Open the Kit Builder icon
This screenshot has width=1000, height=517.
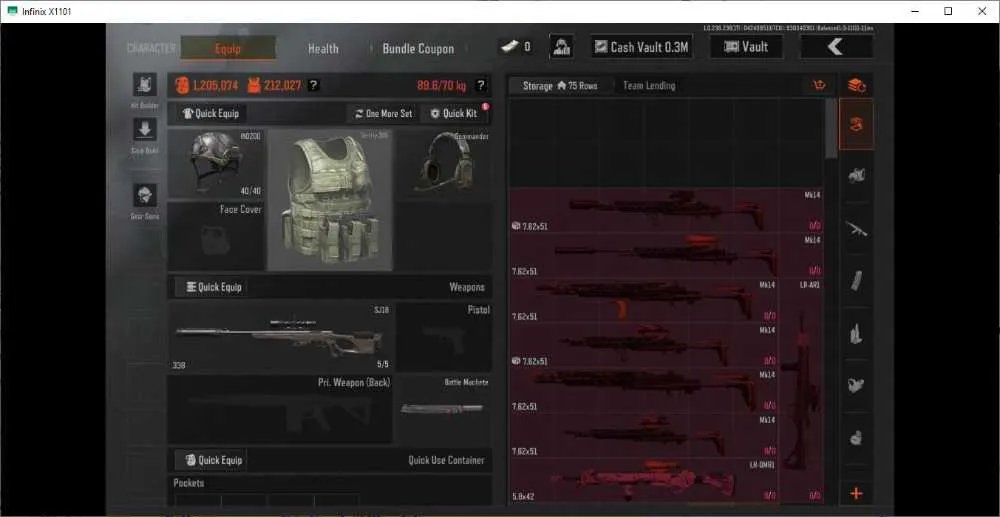[145, 85]
